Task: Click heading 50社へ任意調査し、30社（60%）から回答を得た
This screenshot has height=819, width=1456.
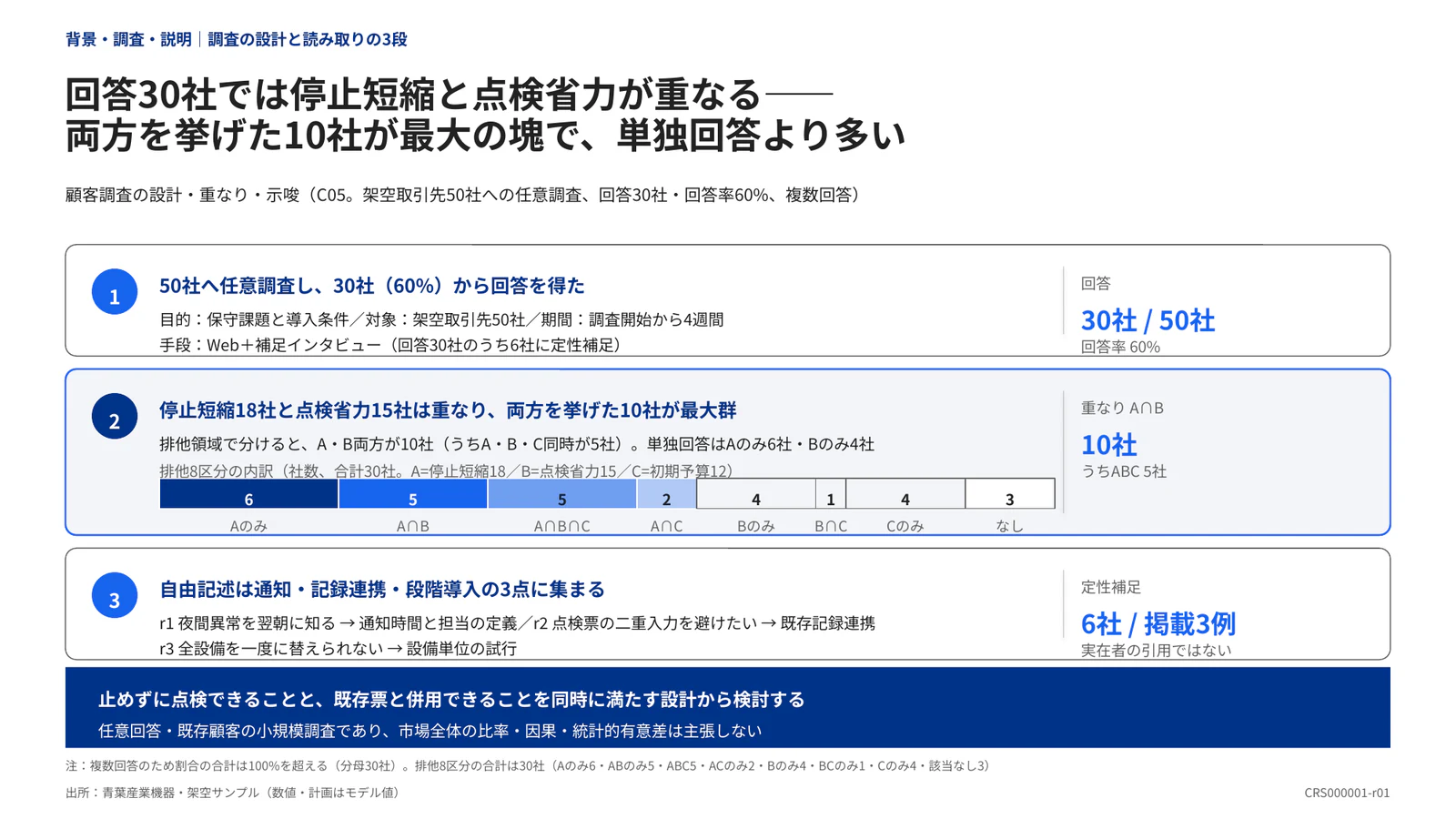Action: (372, 286)
